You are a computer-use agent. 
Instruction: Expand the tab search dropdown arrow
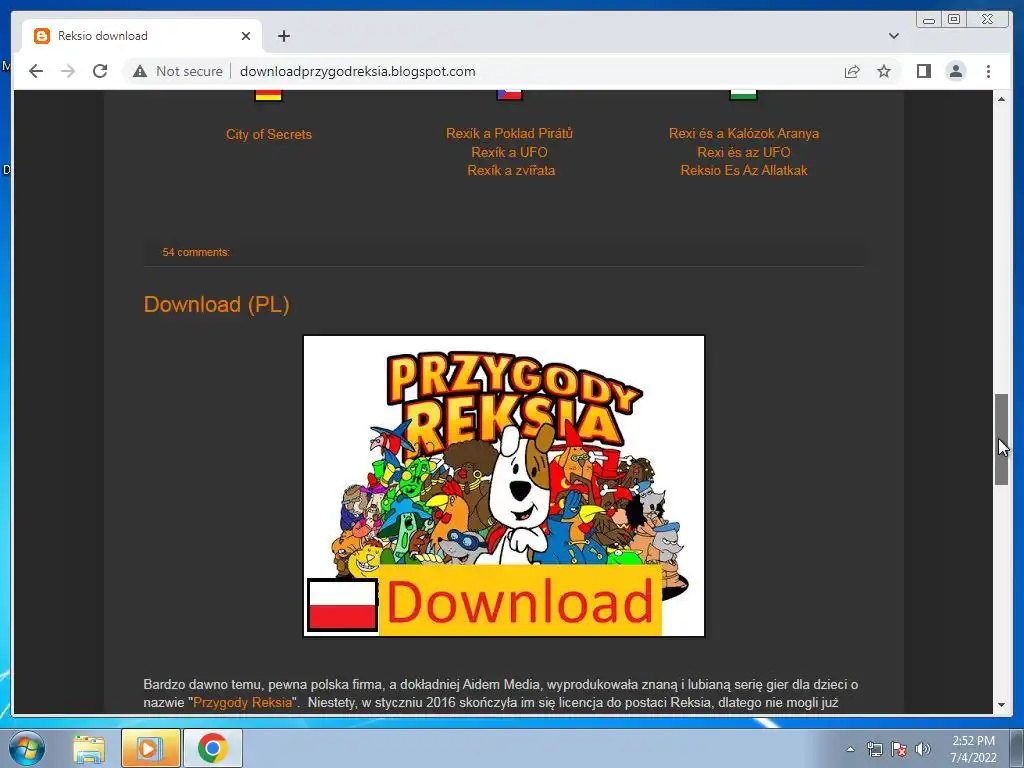(894, 36)
